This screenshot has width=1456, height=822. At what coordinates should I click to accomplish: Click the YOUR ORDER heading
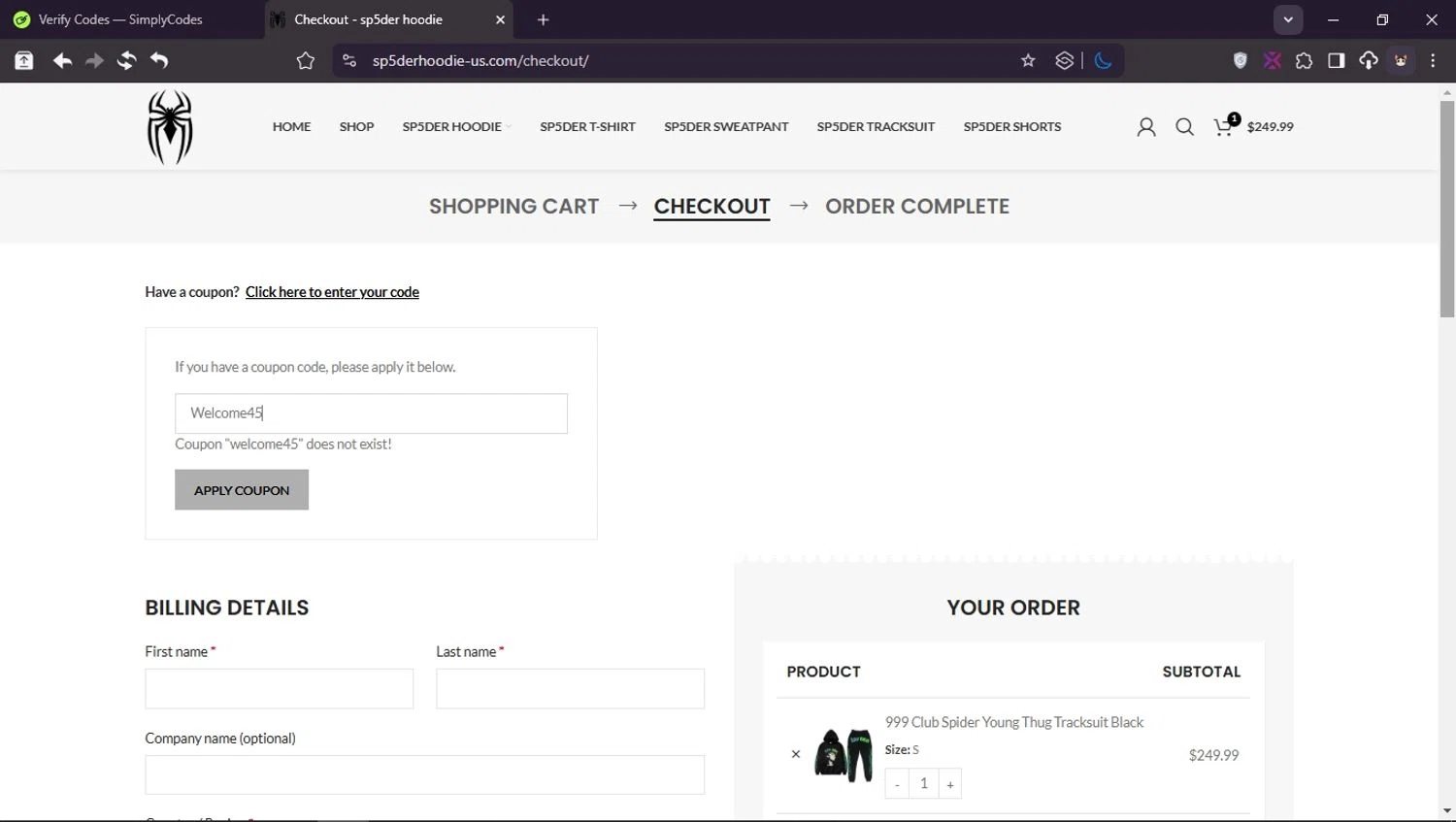(x=1013, y=608)
